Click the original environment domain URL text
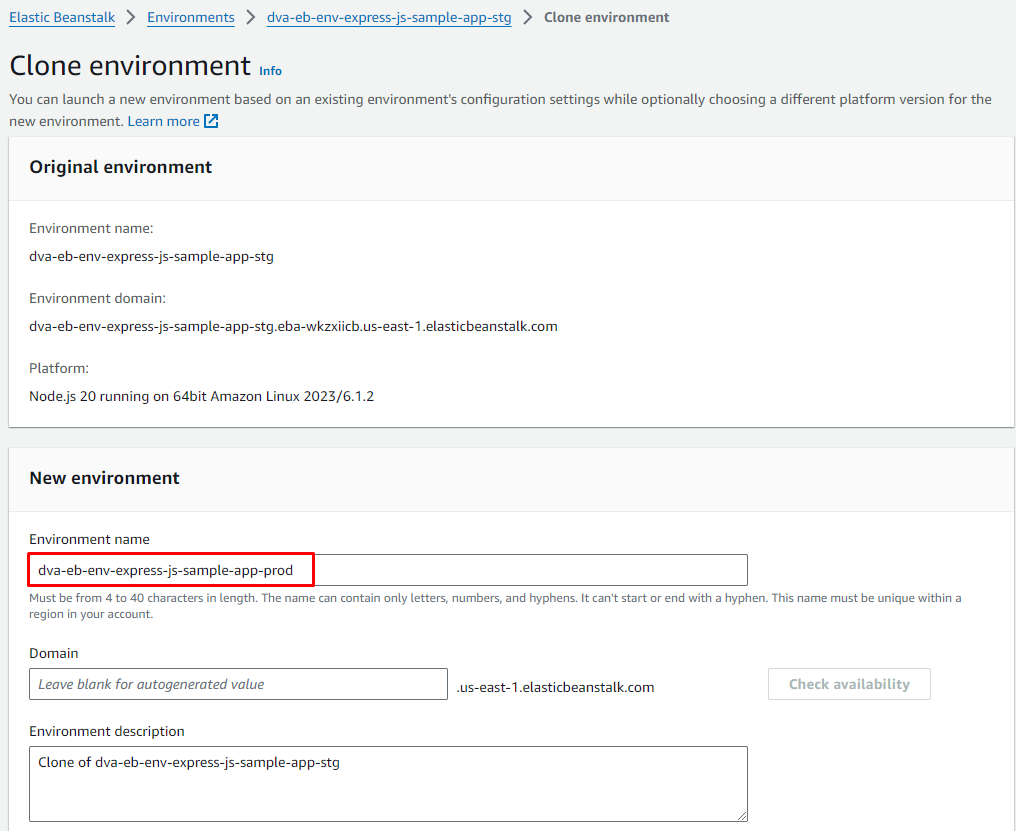 click(x=293, y=326)
